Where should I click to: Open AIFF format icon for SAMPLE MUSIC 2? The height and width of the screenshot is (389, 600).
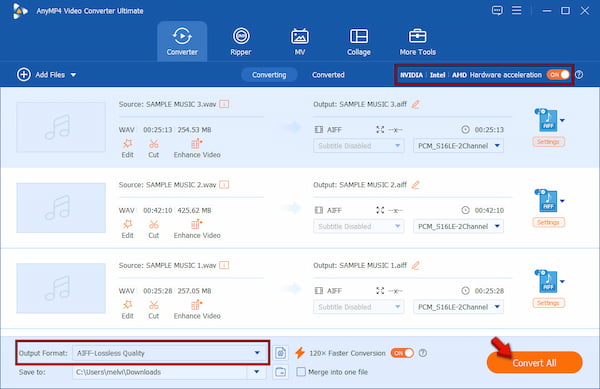click(546, 201)
